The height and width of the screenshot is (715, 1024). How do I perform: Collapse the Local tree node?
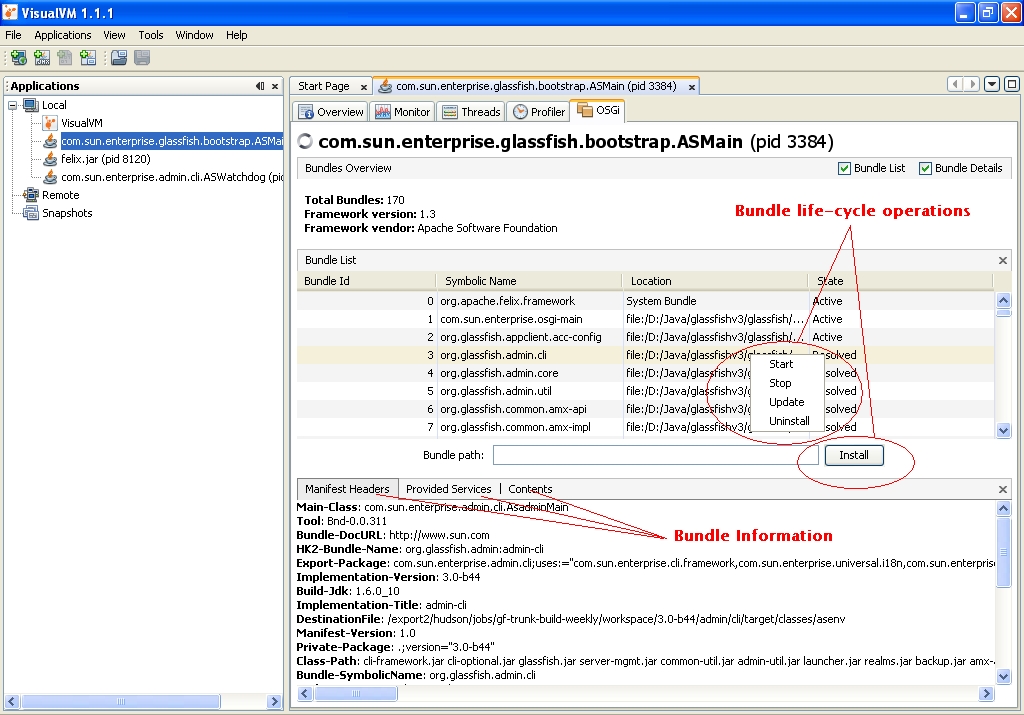[12, 105]
